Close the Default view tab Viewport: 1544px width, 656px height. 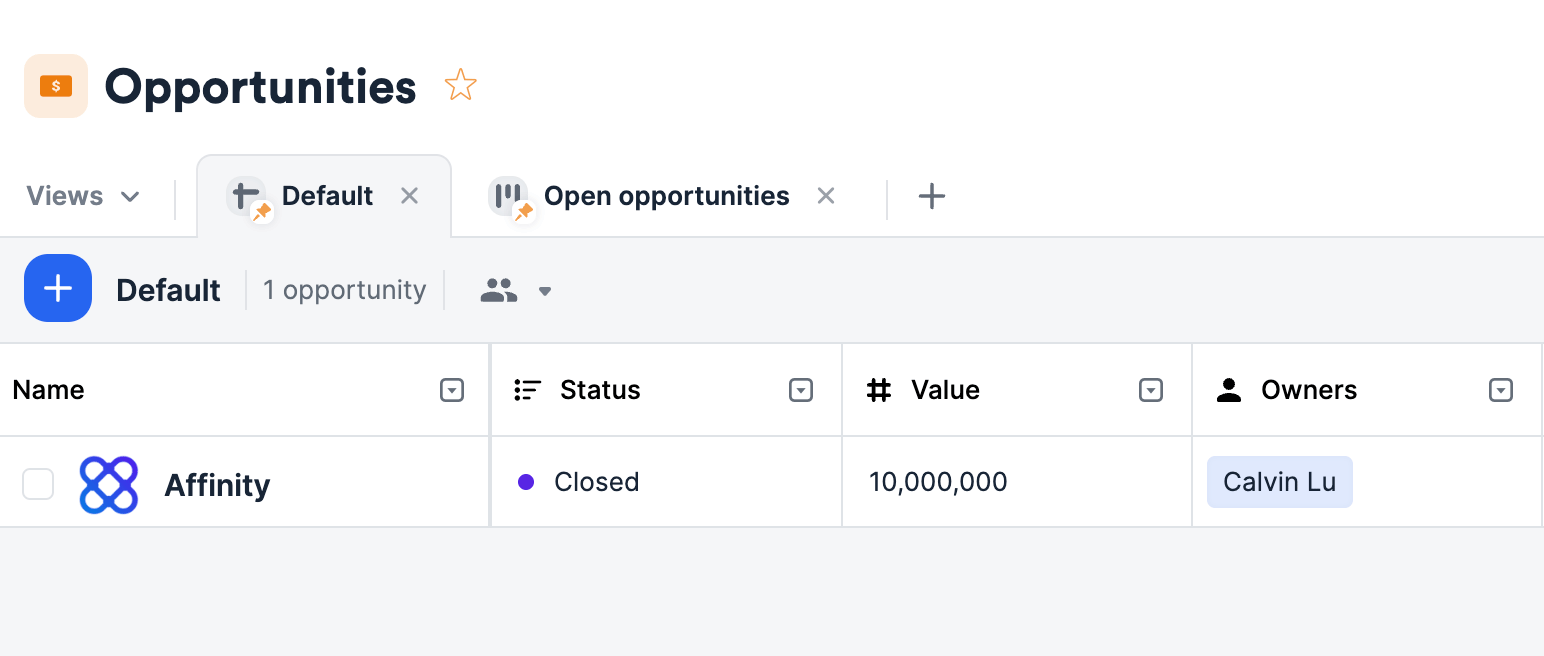(x=409, y=196)
